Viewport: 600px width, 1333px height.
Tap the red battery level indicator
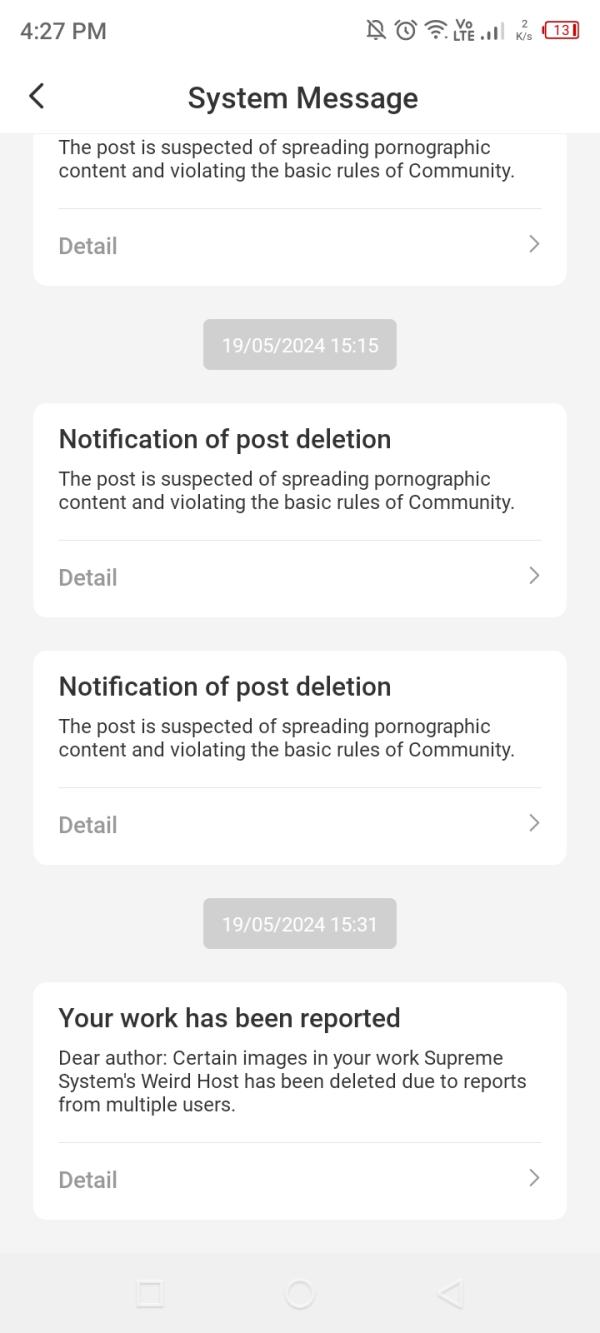pyautogui.click(x=559, y=31)
